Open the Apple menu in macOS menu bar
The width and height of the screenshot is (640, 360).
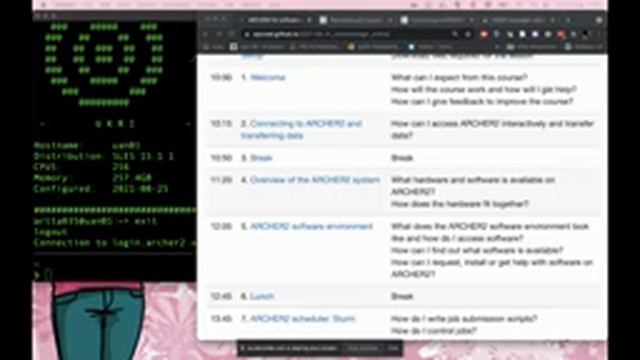pyautogui.click(x=44, y=5)
